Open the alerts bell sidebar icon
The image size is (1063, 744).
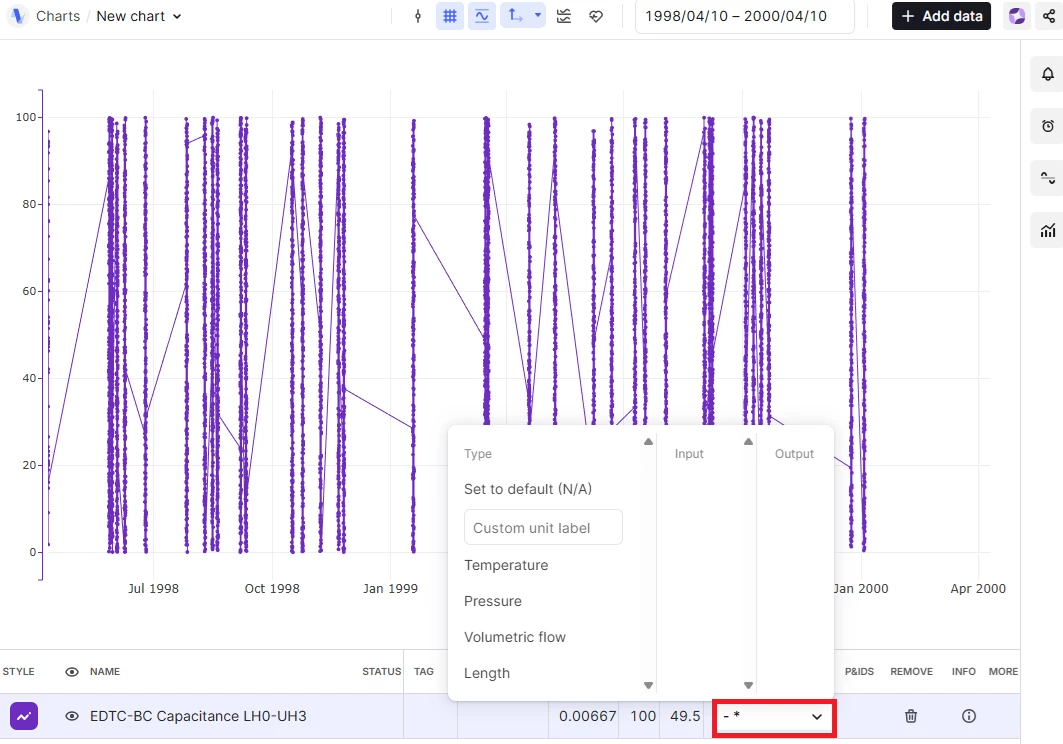click(x=1047, y=74)
